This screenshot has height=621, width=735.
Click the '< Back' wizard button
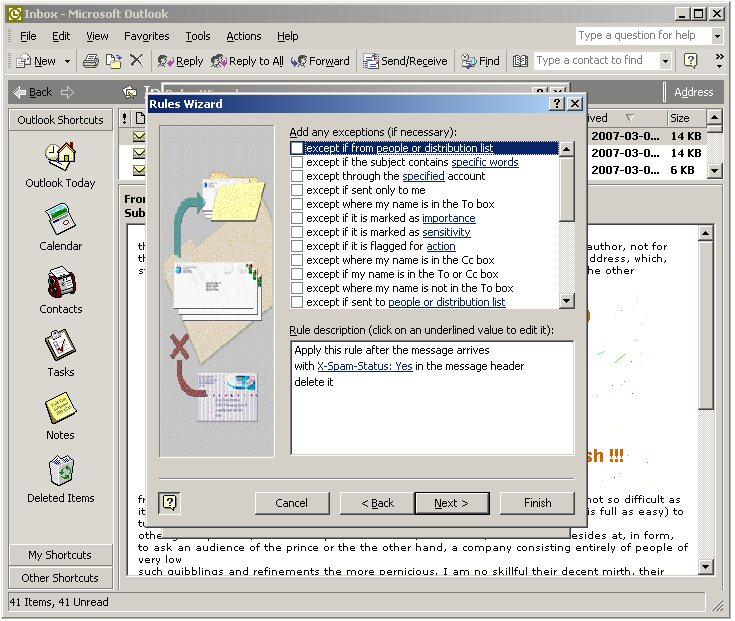(377, 503)
